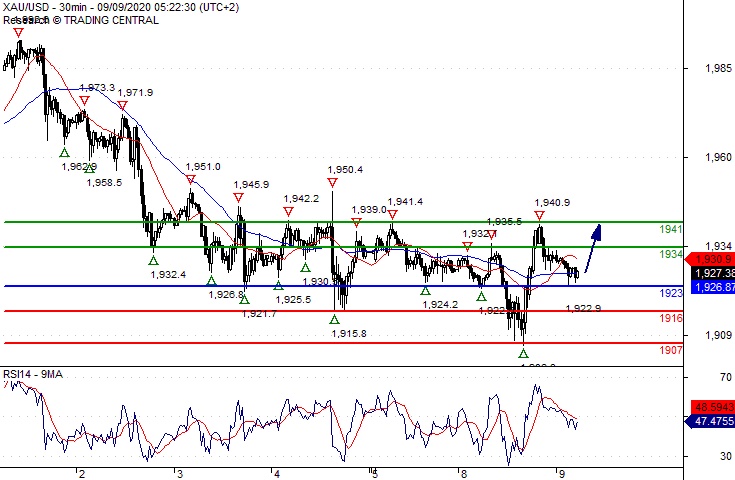Click the green triangle above 1,926.8
The image size is (735, 480).
click(x=211, y=281)
